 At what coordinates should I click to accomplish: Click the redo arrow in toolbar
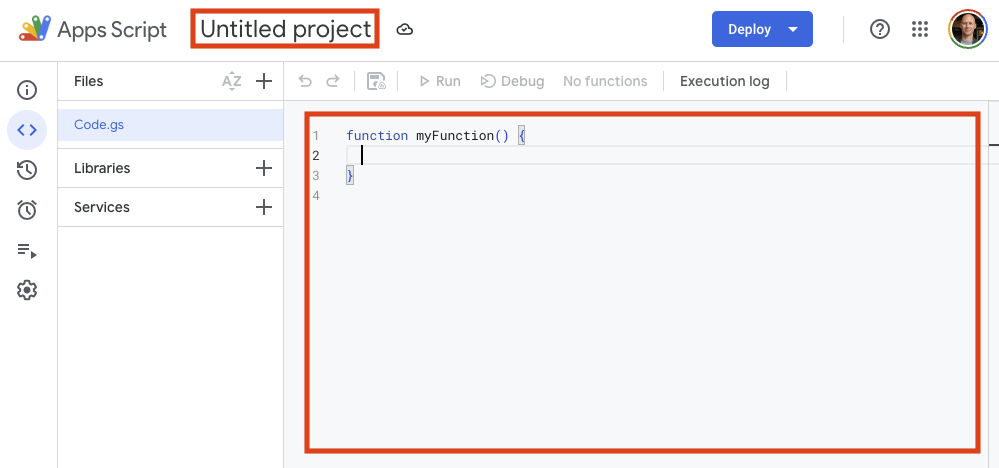pos(333,81)
